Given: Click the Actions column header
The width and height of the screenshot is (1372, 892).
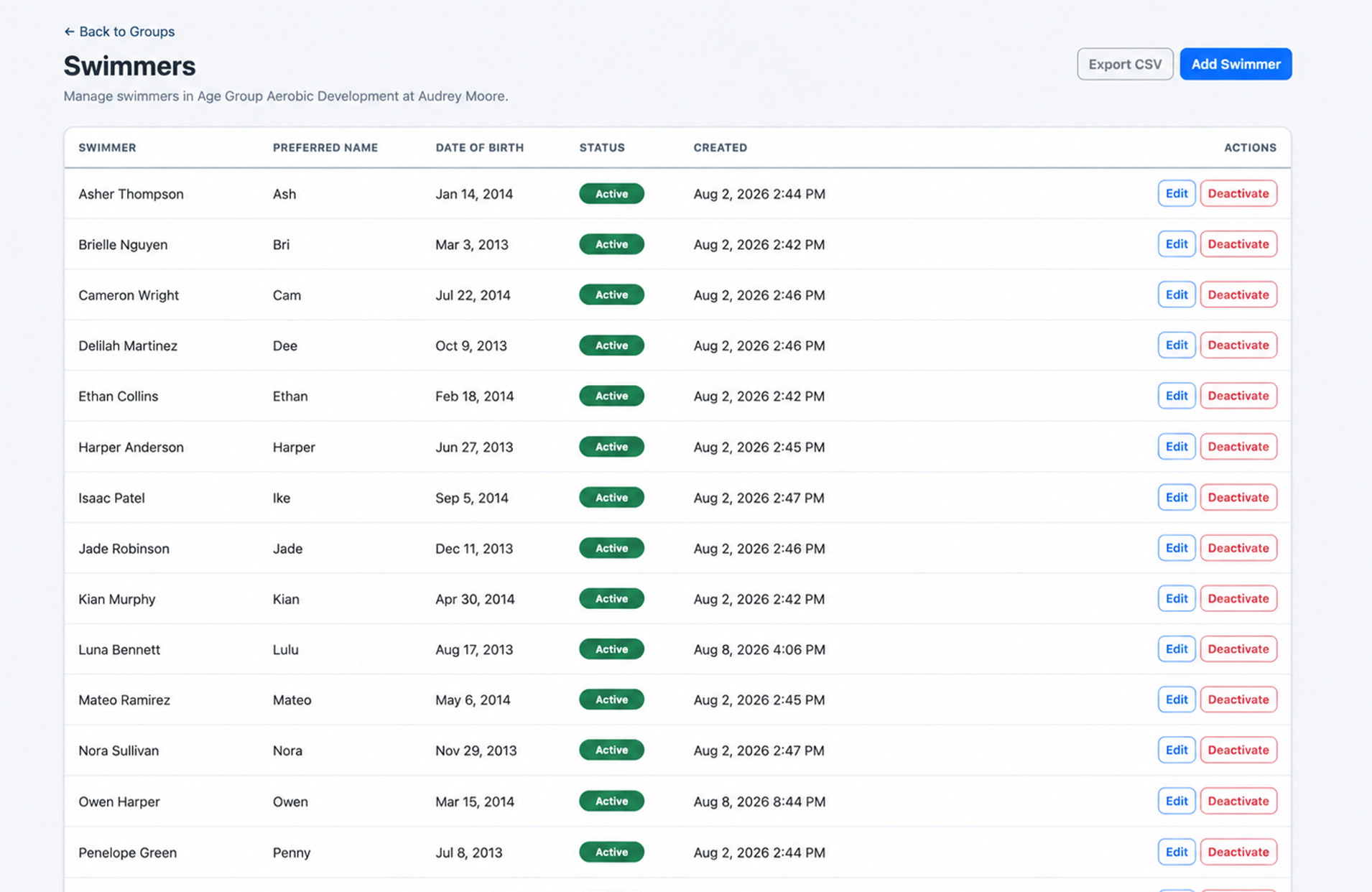Looking at the screenshot, I should pos(1251,147).
